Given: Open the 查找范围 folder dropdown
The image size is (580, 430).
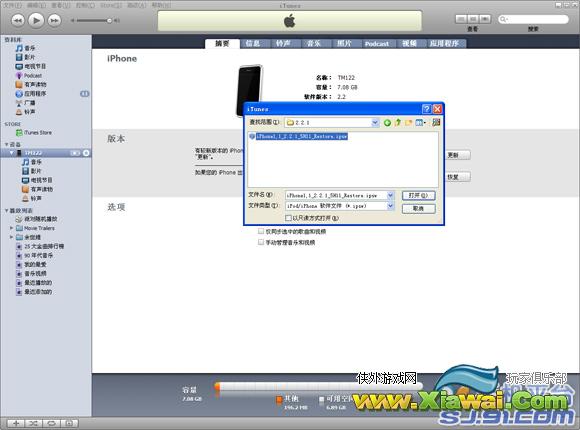Looking at the screenshot, I should point(375,122).
